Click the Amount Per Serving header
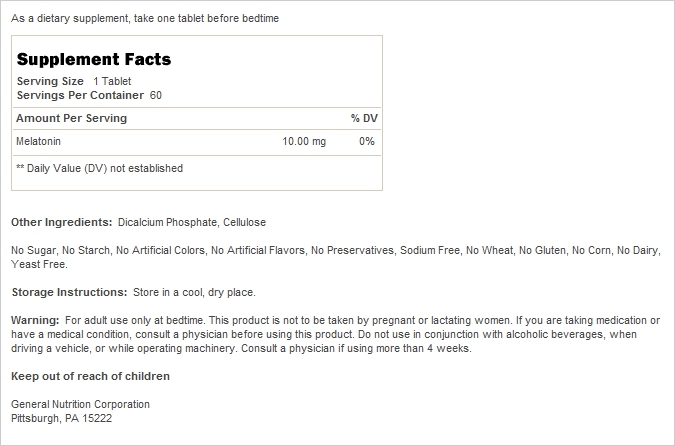675x446 pixels. [71, 118]
